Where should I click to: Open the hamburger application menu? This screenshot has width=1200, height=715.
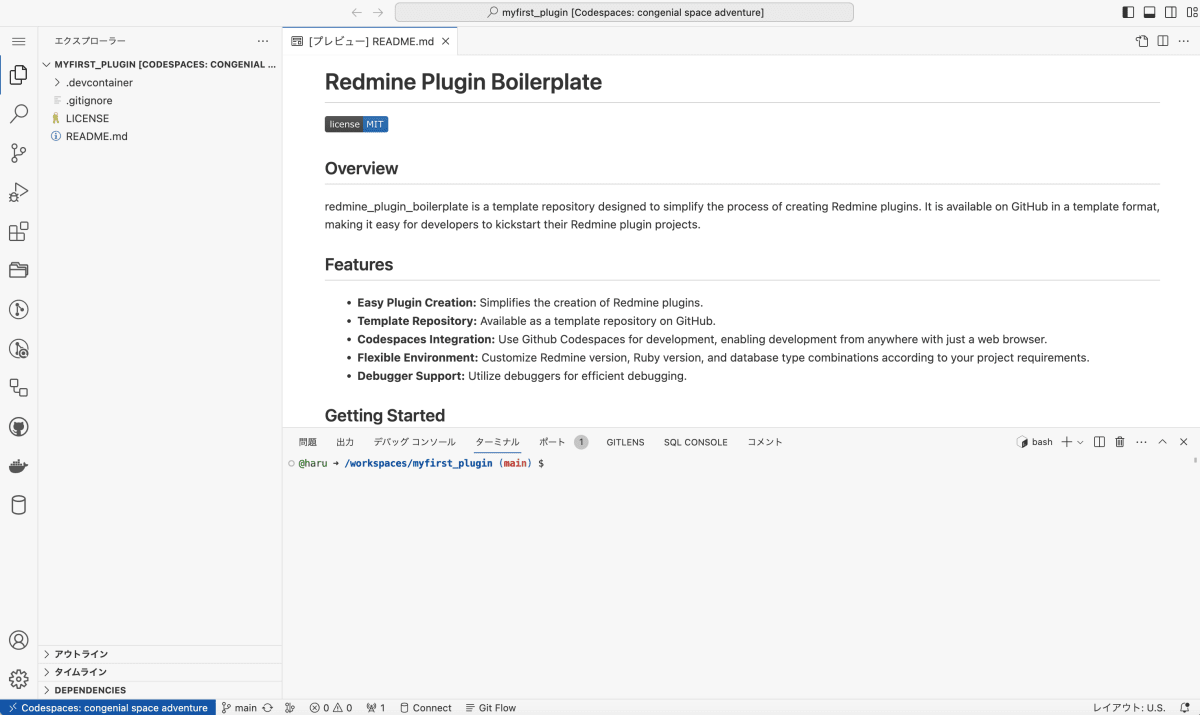[18, 41]
